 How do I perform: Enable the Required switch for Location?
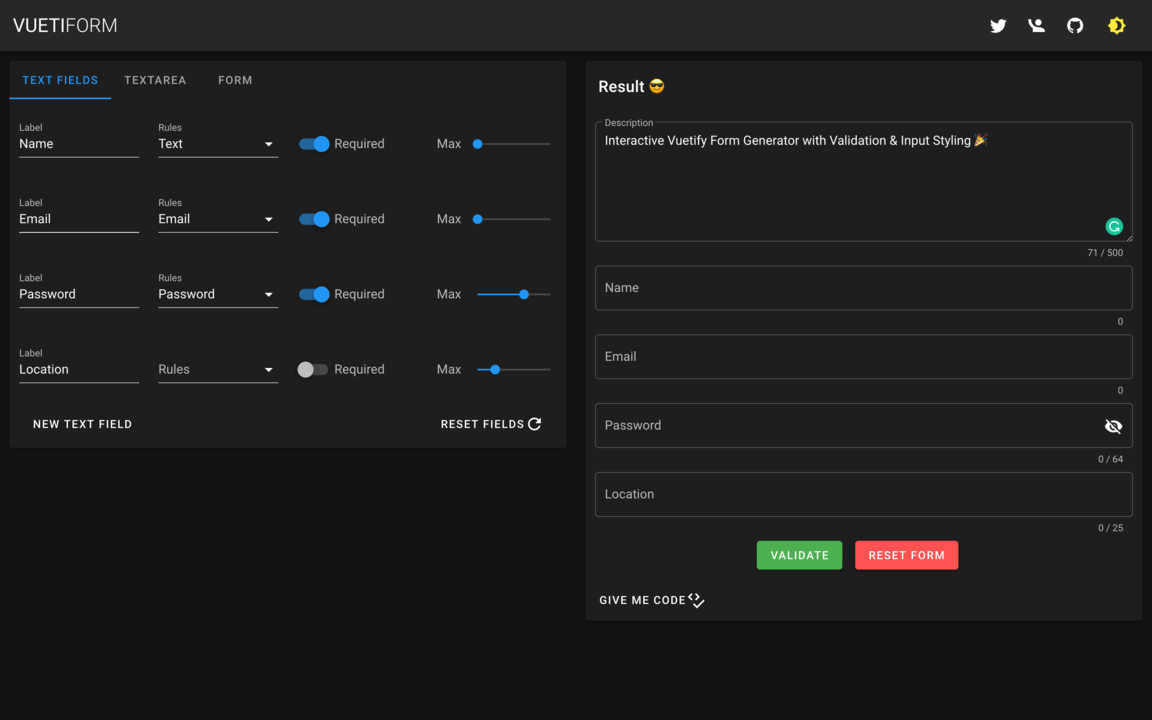pyautogui.click(x=312, y=369)
